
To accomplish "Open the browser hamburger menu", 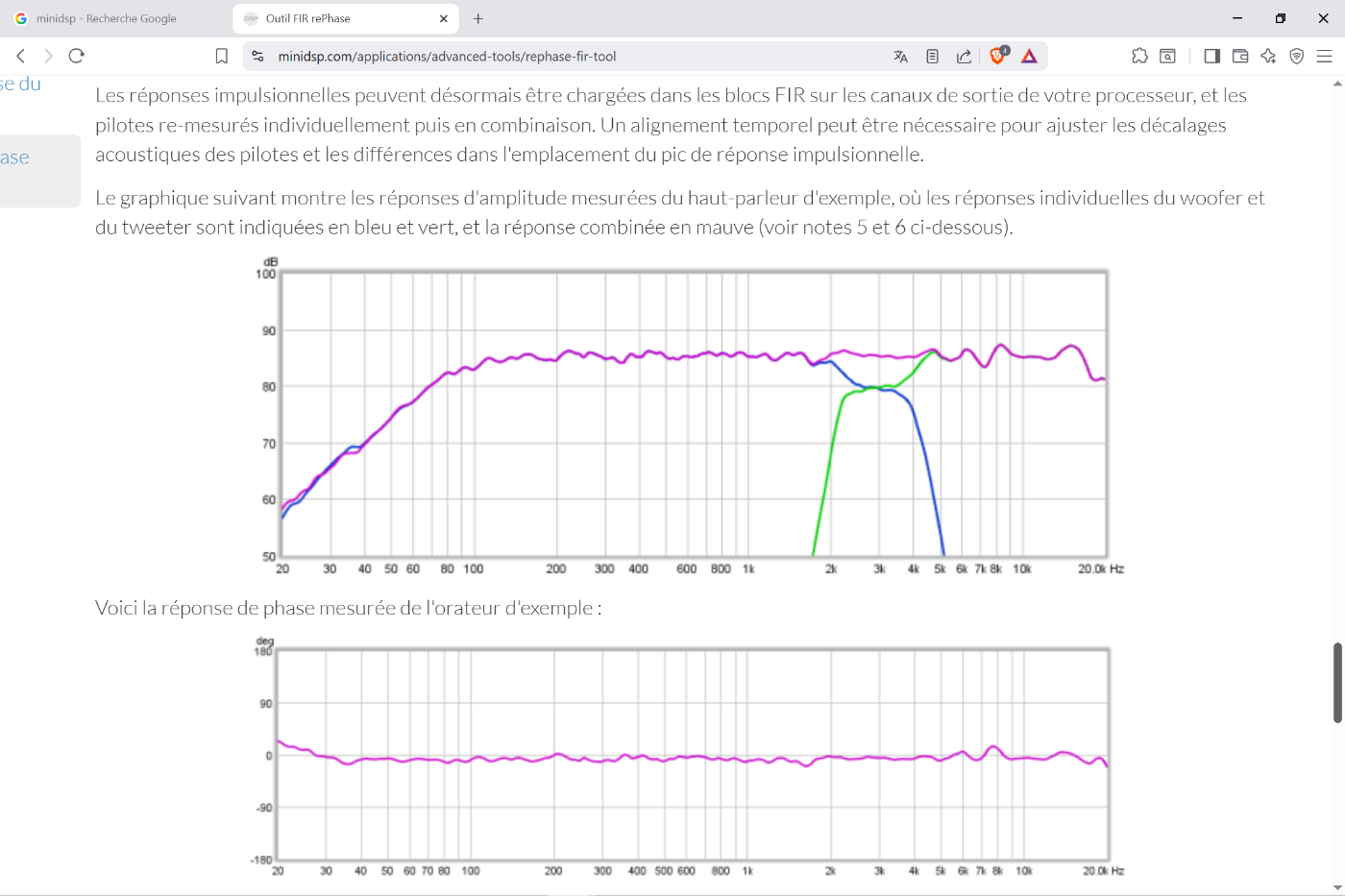I will (1324, 57).
